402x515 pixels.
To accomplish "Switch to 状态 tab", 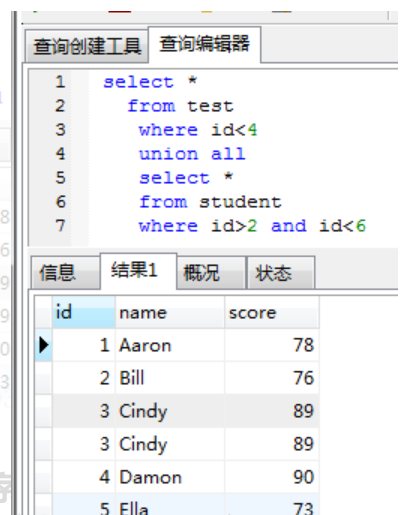I will [x=281, y=273].
